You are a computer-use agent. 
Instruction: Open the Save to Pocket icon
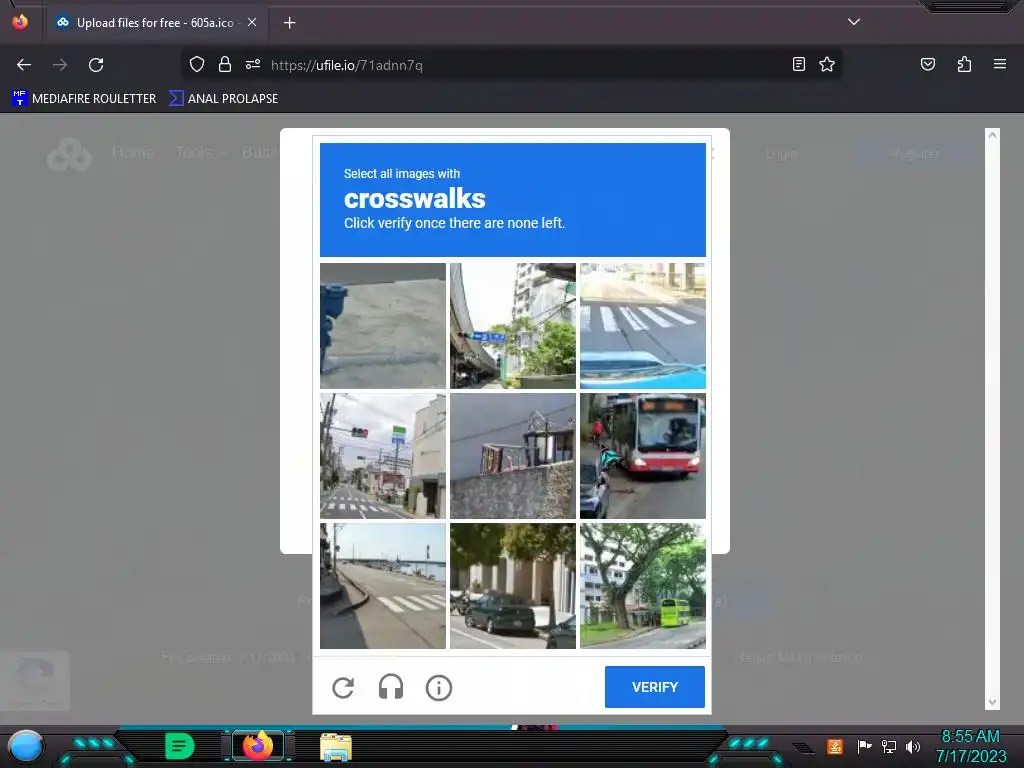[x=927, y=64]
